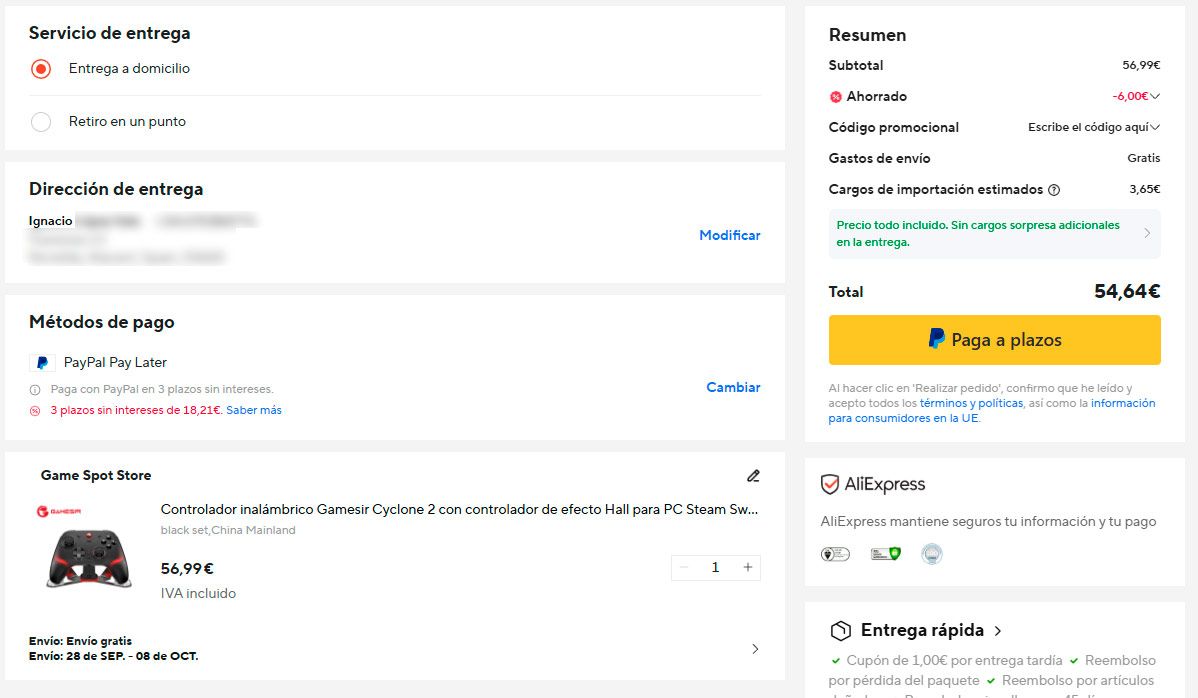Click the Game Spot Store name
The height and width of the screenshot is (698, 1198).
(x=96, y=475)
